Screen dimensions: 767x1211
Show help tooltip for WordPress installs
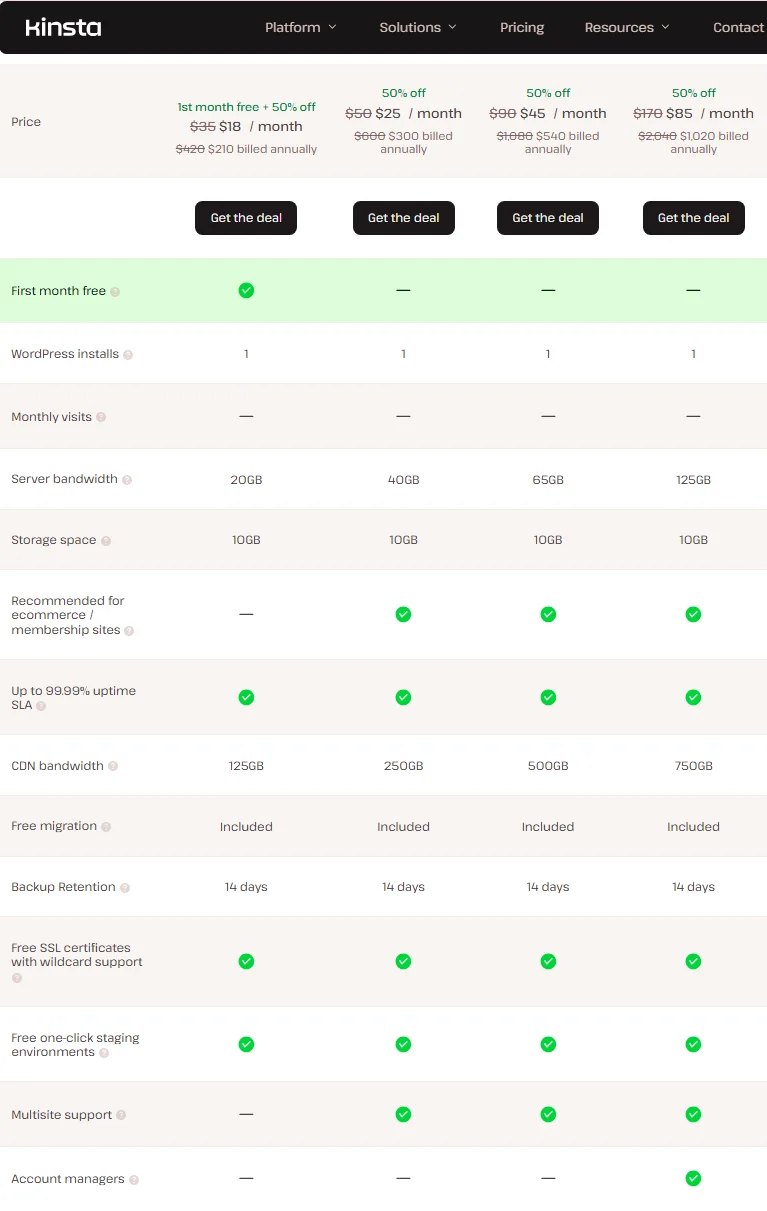click(x=128, y=355)
